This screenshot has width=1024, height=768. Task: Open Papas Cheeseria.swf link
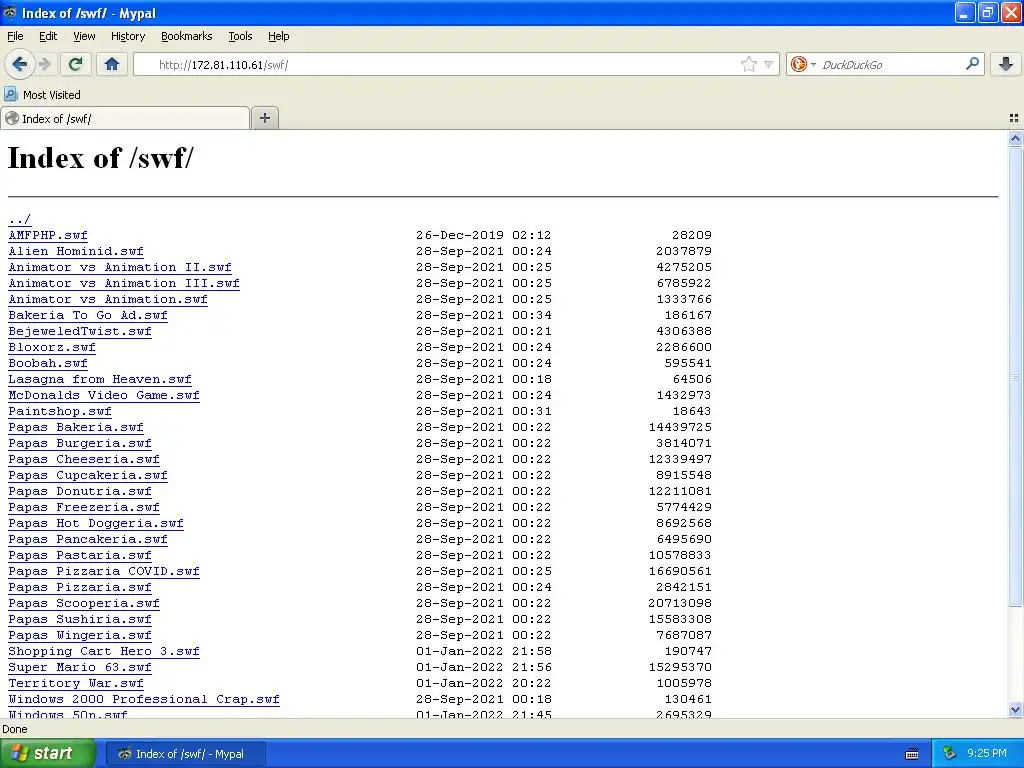coord(84,459)
